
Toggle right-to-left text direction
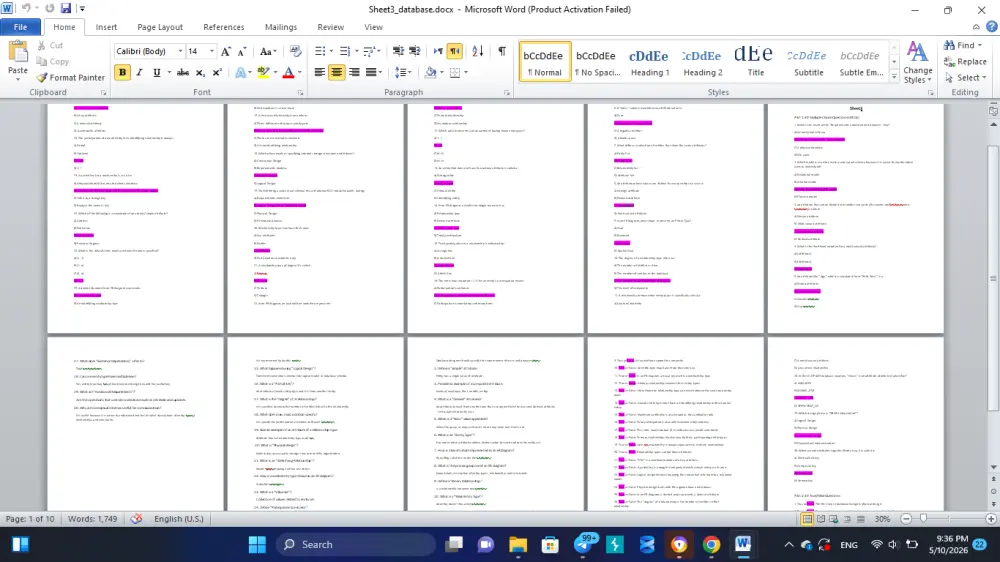pos(455,51)
